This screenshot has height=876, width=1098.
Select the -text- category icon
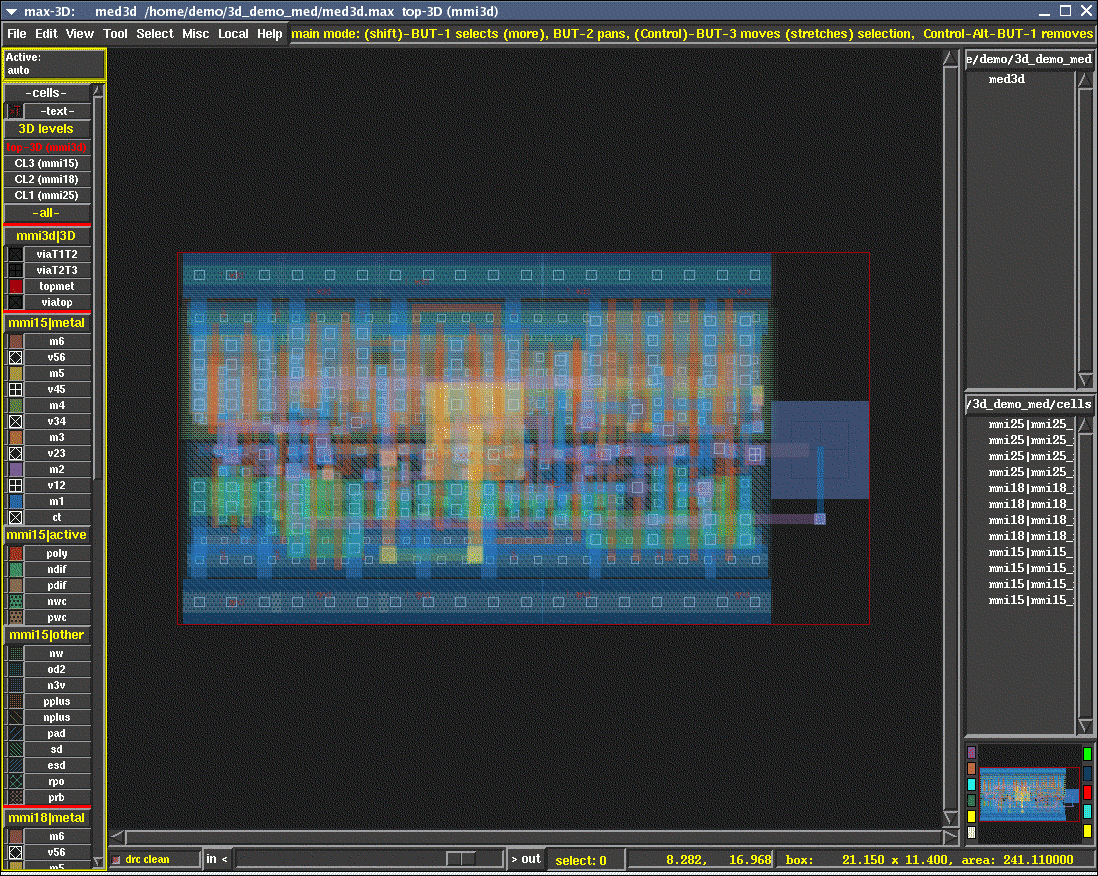click(x=13, y=110)
